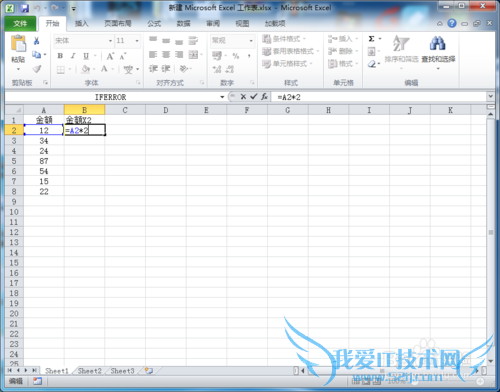
Task: Switch to the Formulas tab
Action: [154, 23]
